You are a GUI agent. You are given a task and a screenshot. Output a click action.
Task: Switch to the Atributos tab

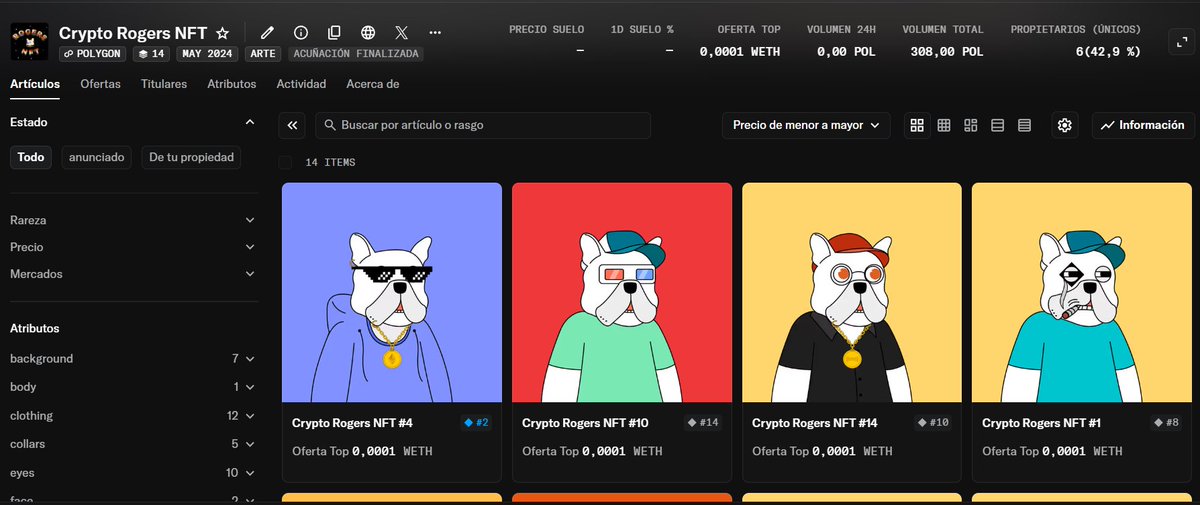(x=232, y=84)
